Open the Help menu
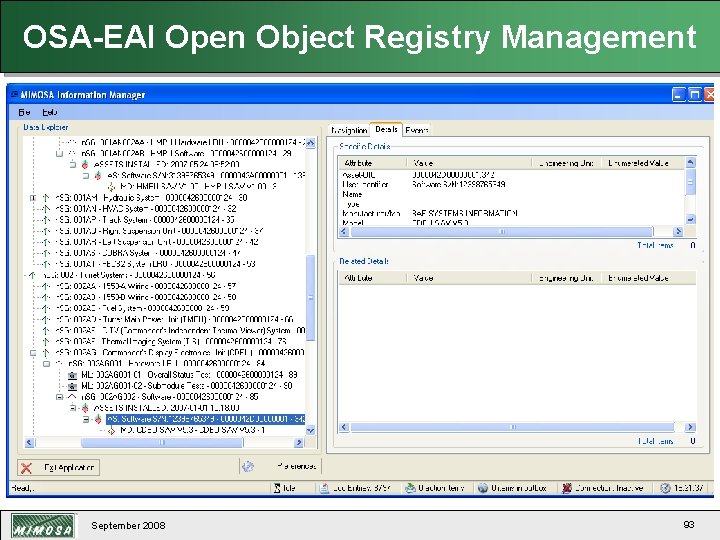720x540 pixels. pyautogui.click(x=50, y=112)
